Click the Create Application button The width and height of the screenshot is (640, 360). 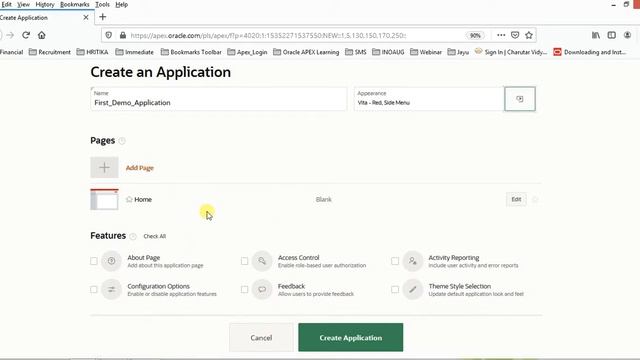coord(351,338)
